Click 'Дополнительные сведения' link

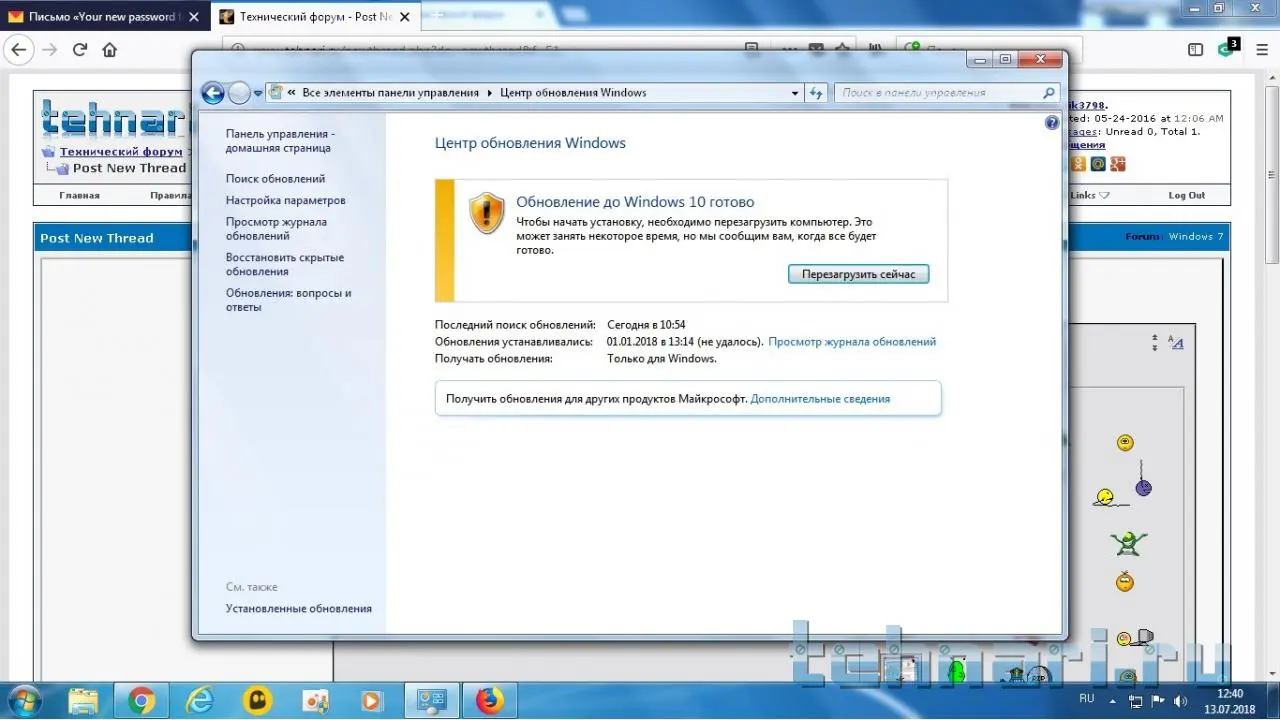tap(820, 399)
